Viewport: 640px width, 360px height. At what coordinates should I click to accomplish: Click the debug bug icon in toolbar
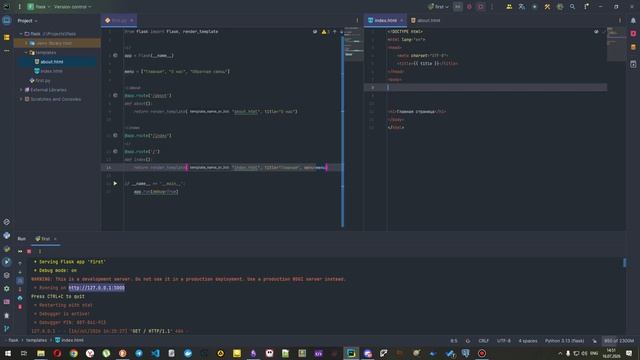[x=469, y=7]
